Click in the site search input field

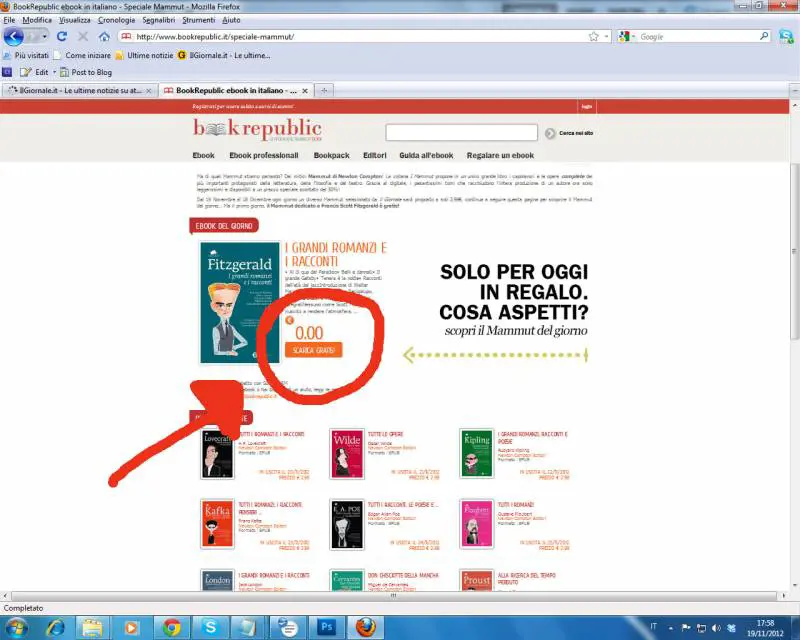coord(461,132)
